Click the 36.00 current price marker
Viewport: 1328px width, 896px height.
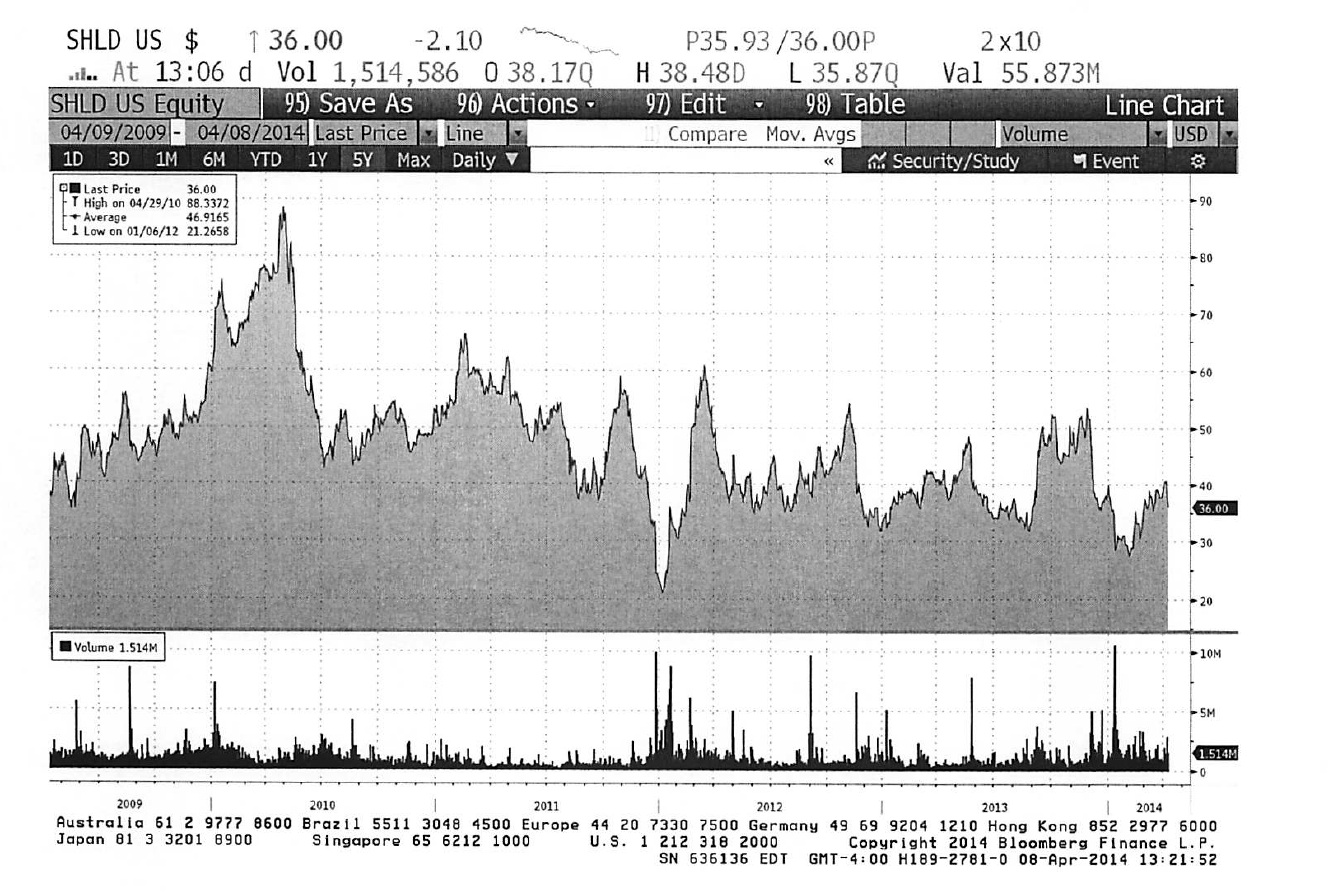1215,508
